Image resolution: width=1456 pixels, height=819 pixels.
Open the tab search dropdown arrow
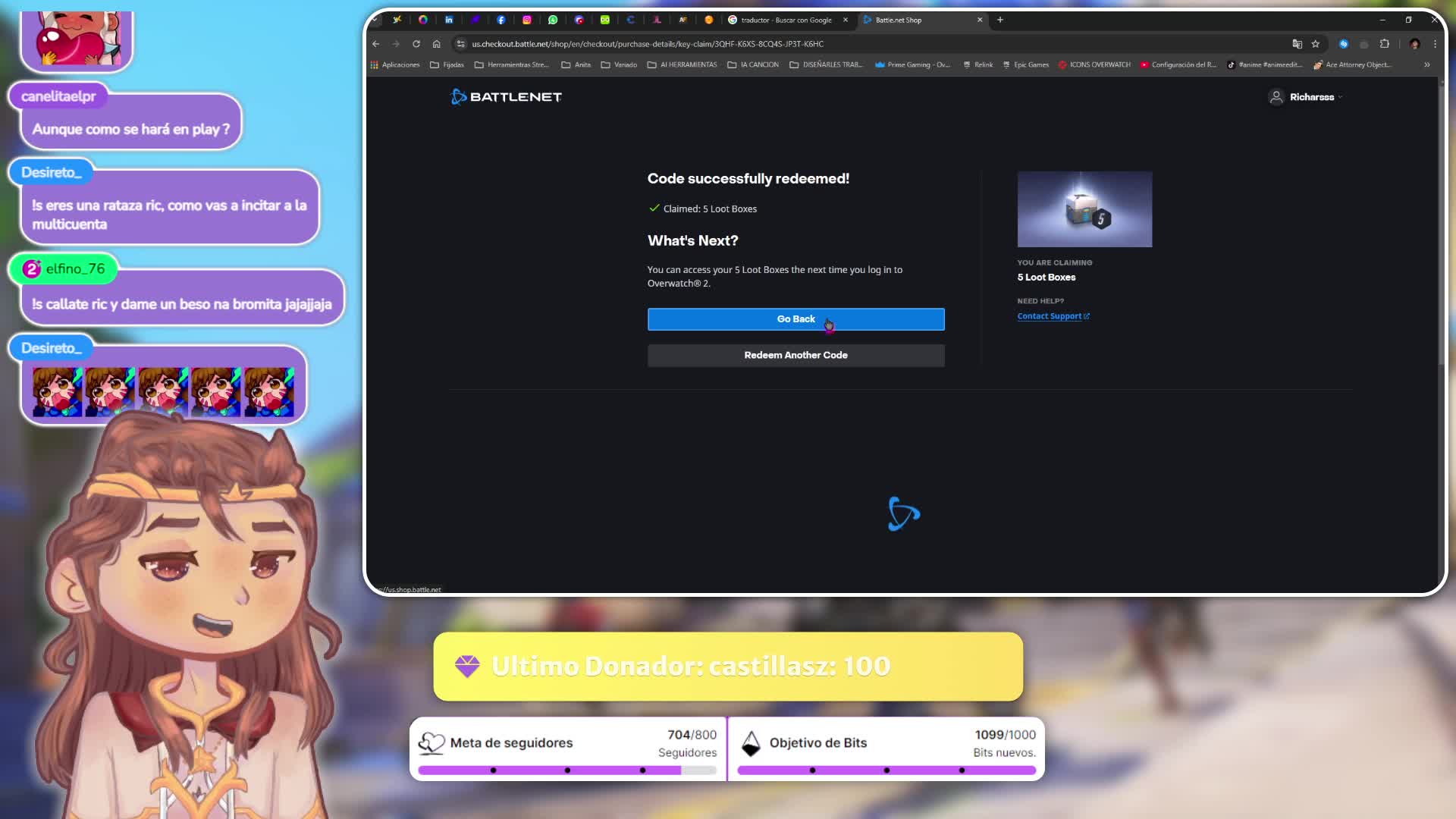[375, 20]
